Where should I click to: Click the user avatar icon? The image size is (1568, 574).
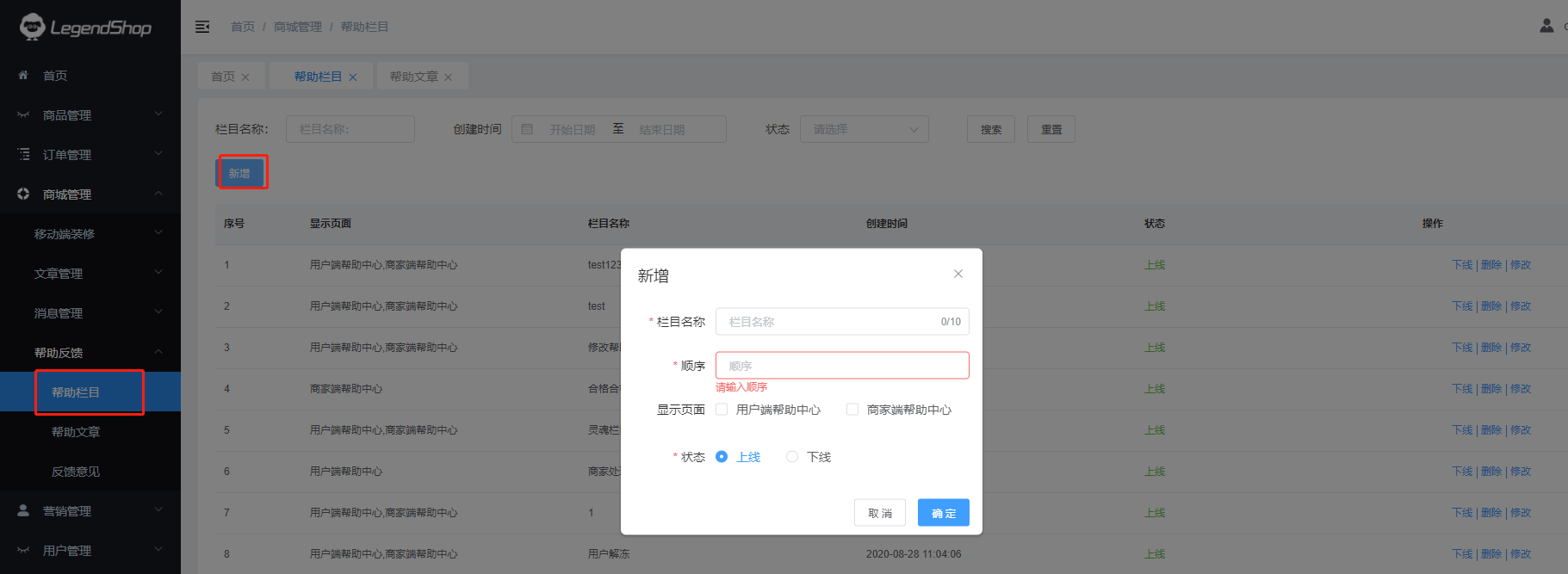tap(1546, 26)
